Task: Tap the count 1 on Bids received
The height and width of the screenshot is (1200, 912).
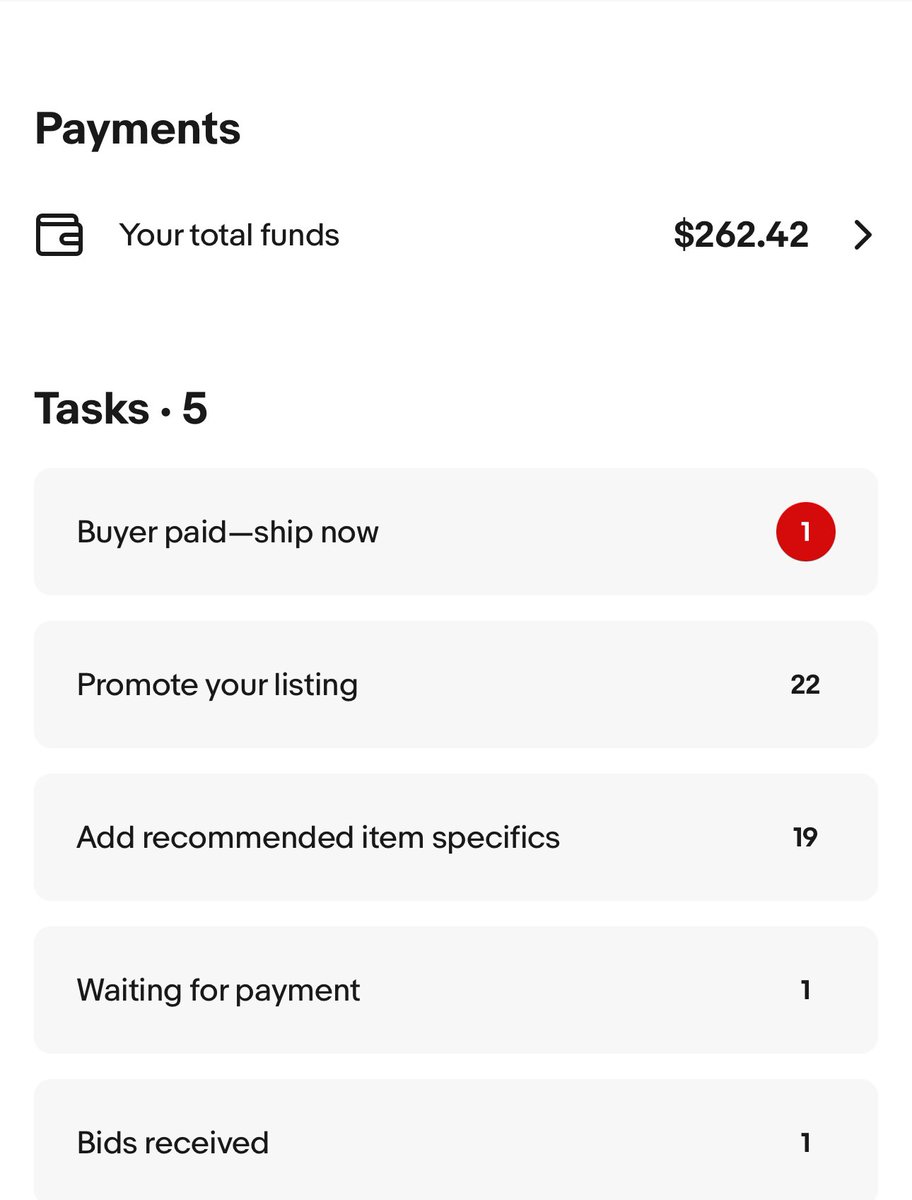Action: pyautogui.click(x=805, y=1143)
